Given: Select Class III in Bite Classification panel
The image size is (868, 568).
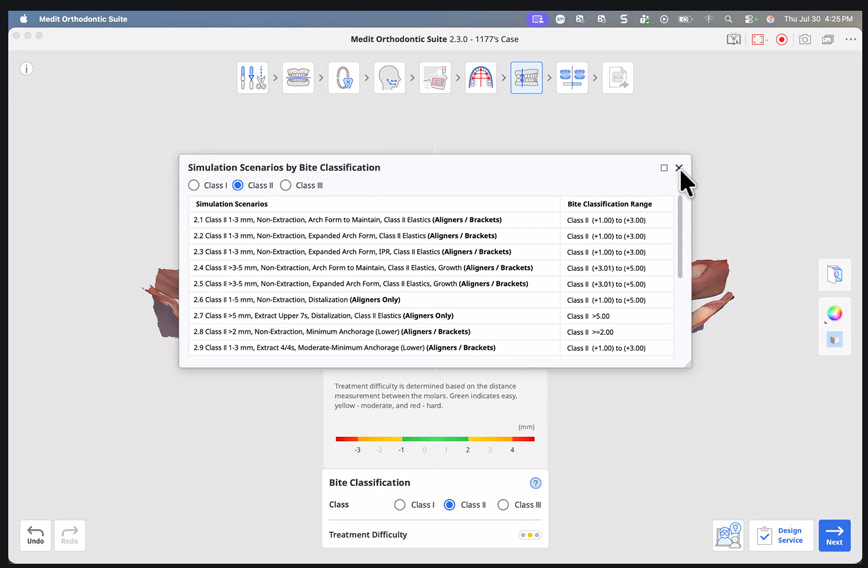Looking at the screenshot, I should (503, 504).
